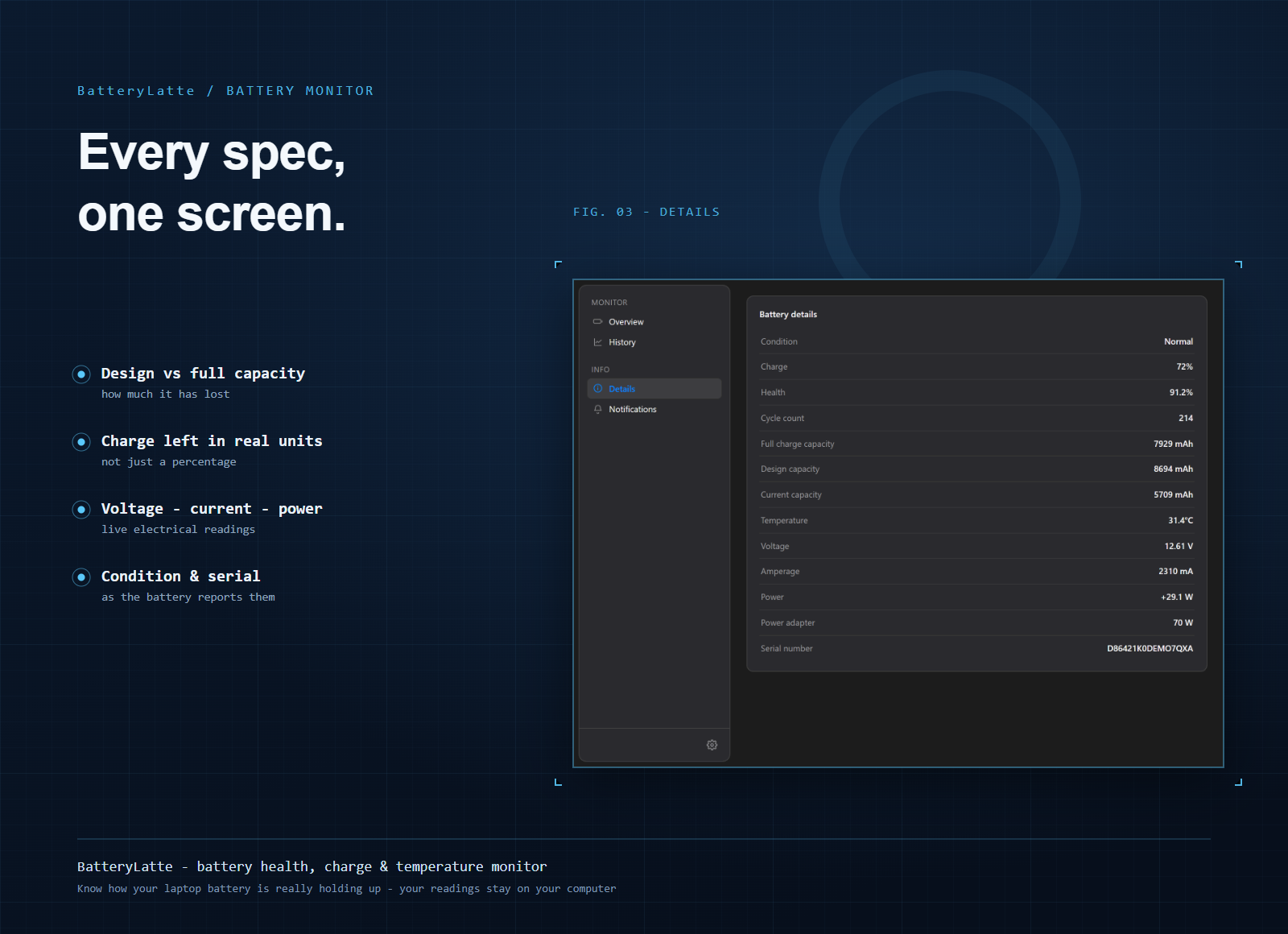Click the Full charge capacity label
The width and height of the screenshot is (1288, 934).
(798, 444)
